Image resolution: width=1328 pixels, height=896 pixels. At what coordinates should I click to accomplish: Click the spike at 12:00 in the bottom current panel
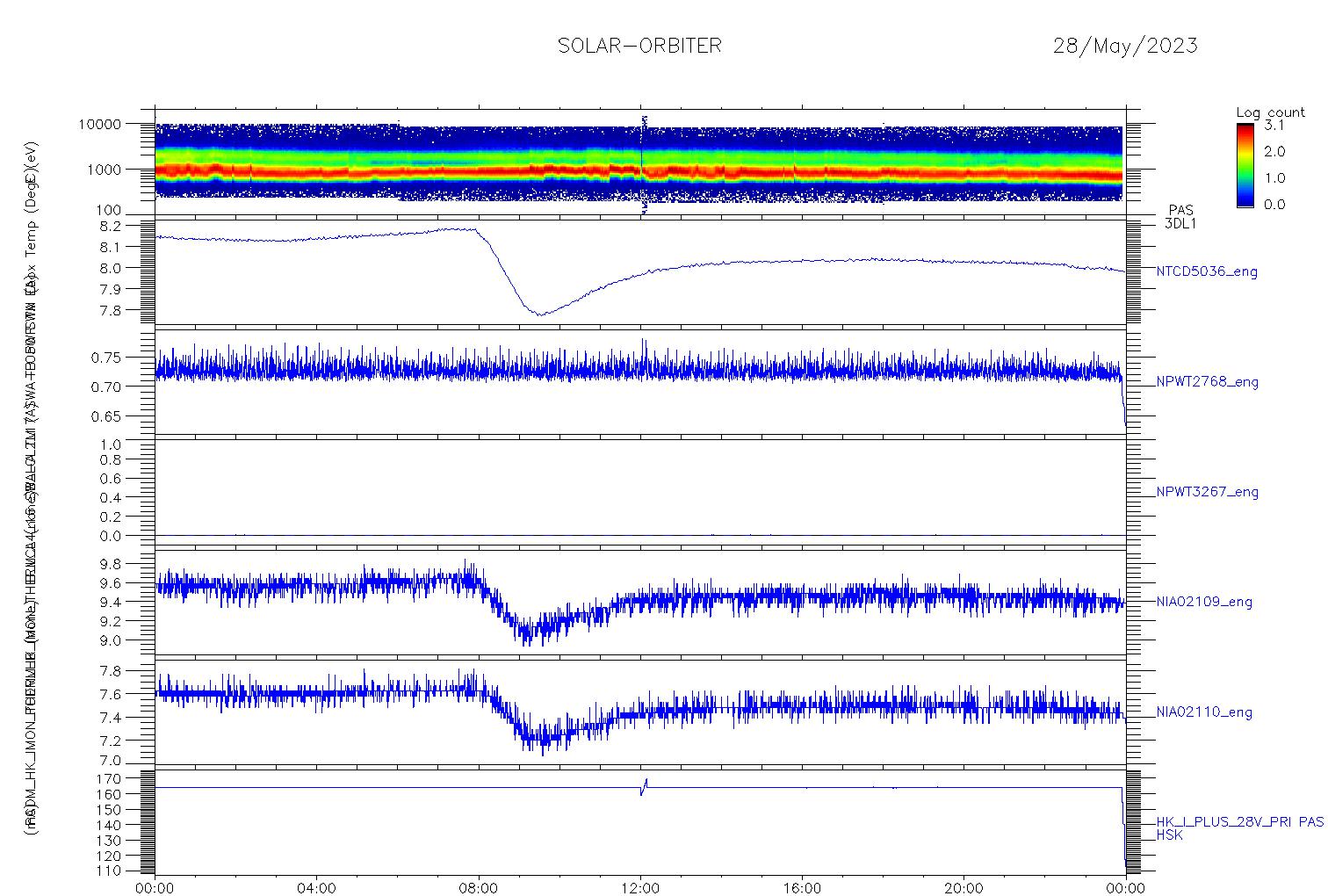[644, 787]
